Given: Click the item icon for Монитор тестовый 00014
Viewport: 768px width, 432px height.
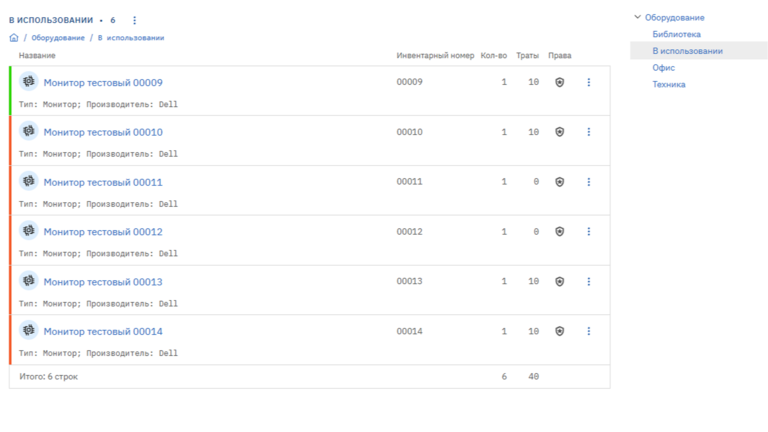Looking at the screenshot, I should click(x=28, y=331).
